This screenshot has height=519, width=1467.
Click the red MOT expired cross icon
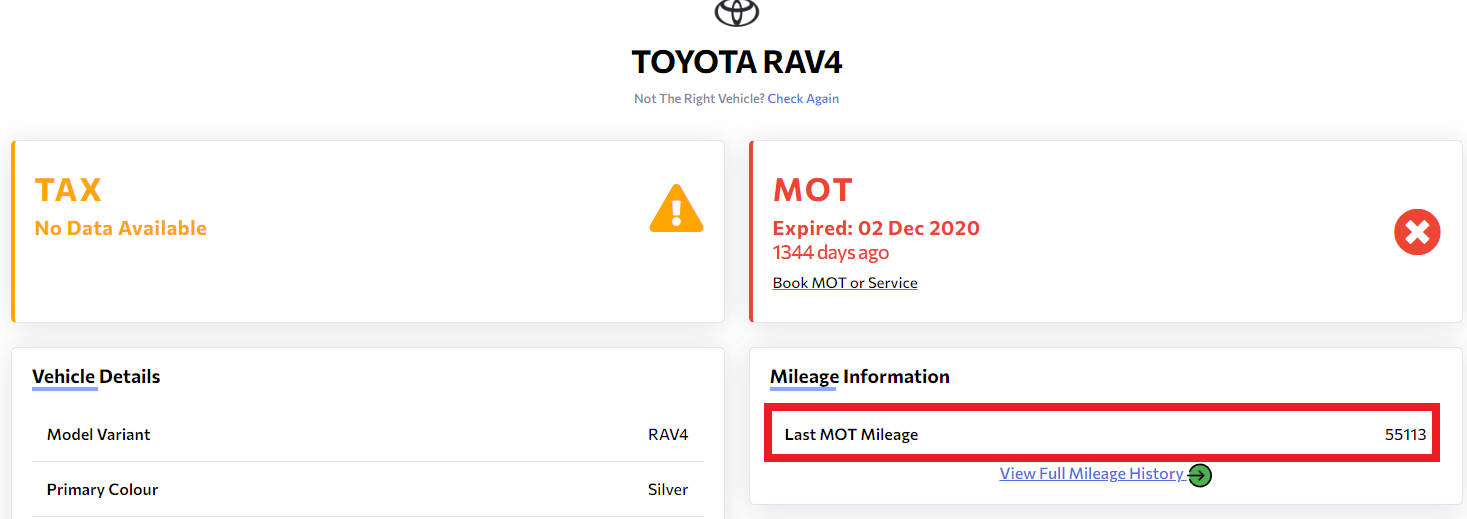click(1417, 233)
